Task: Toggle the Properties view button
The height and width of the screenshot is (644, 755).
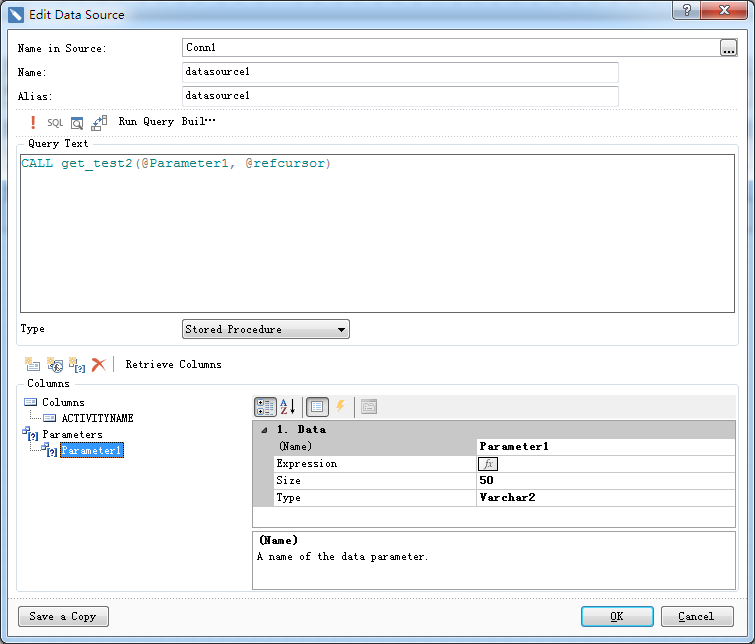Action: pos(317,407)
